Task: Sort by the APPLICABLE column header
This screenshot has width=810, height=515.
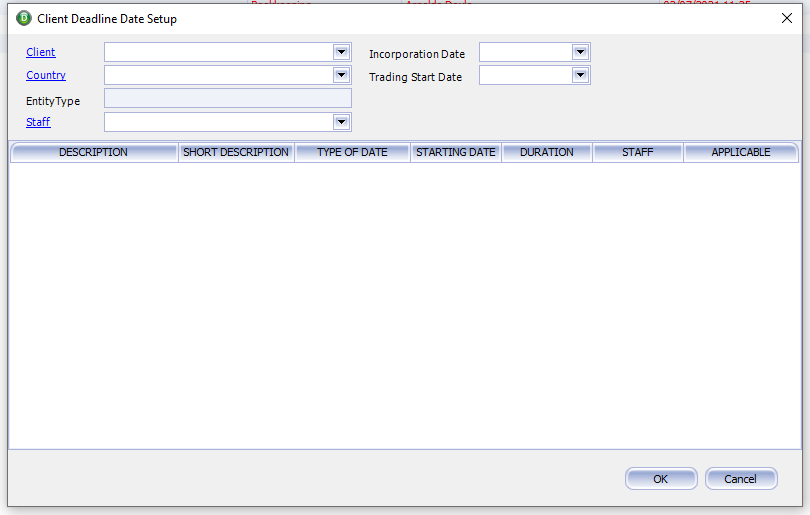Action: coord(741,152)
